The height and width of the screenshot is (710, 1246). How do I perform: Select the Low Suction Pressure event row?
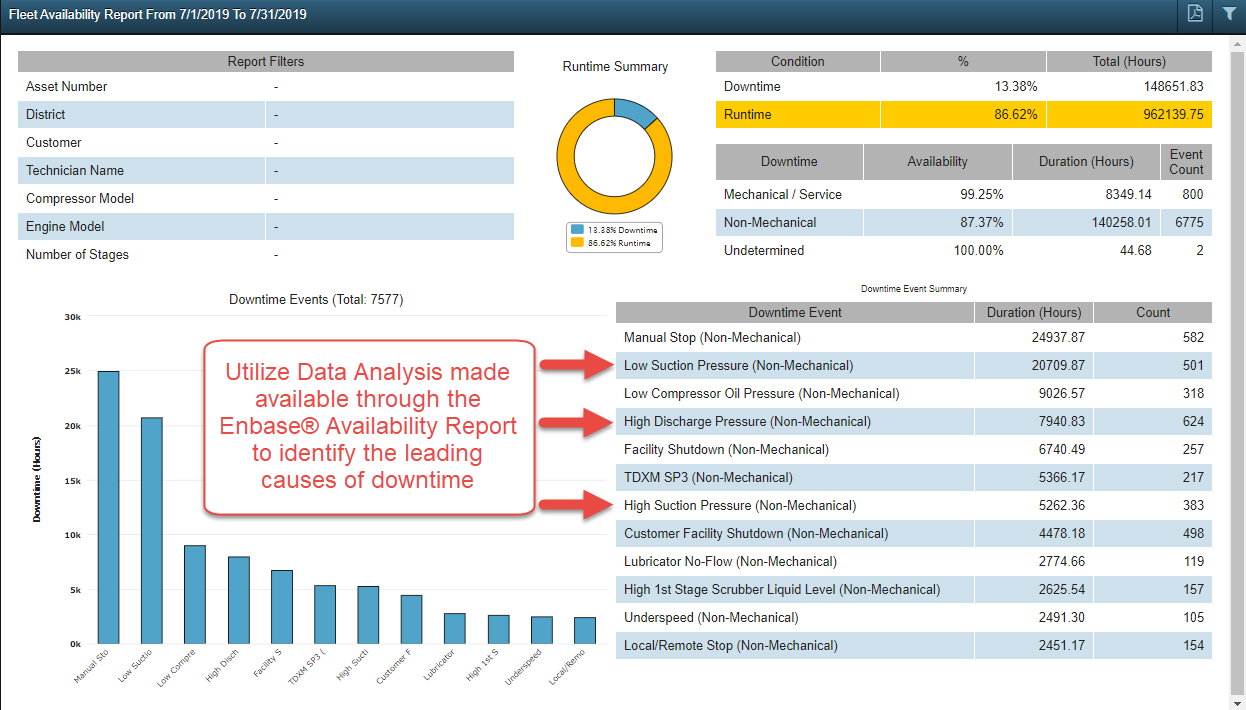tap(790, 365)
